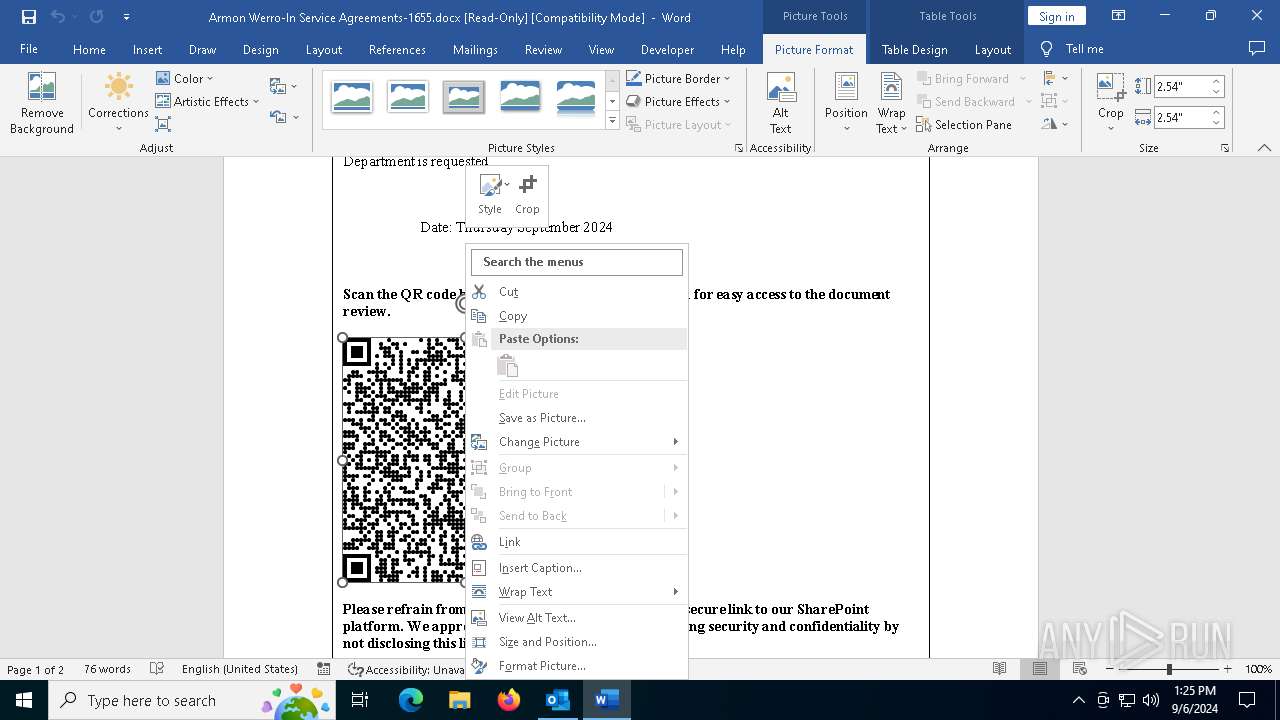Click English (United States) language indicator
1280x720 pixels.
[240, 669]
